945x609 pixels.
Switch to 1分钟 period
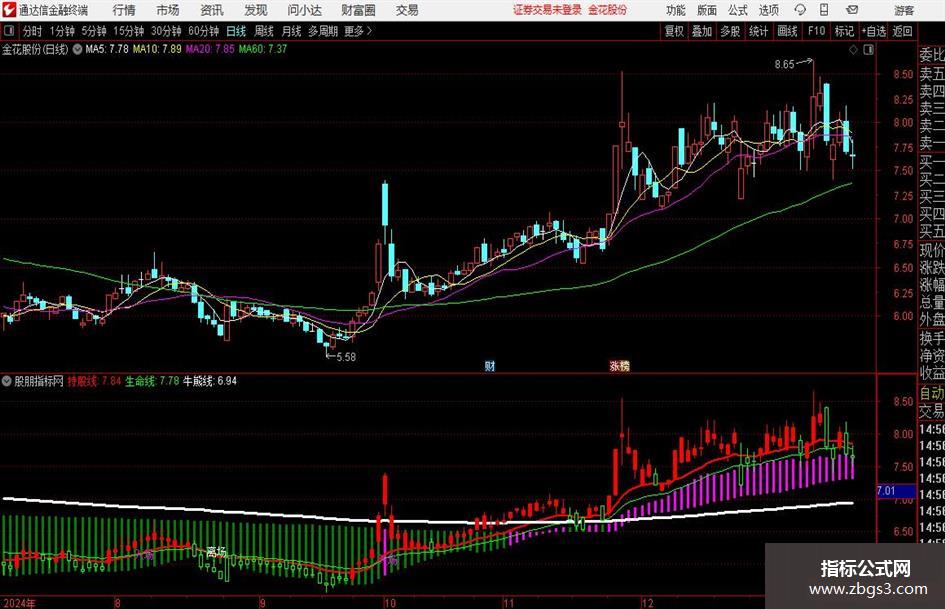point(61,31)
